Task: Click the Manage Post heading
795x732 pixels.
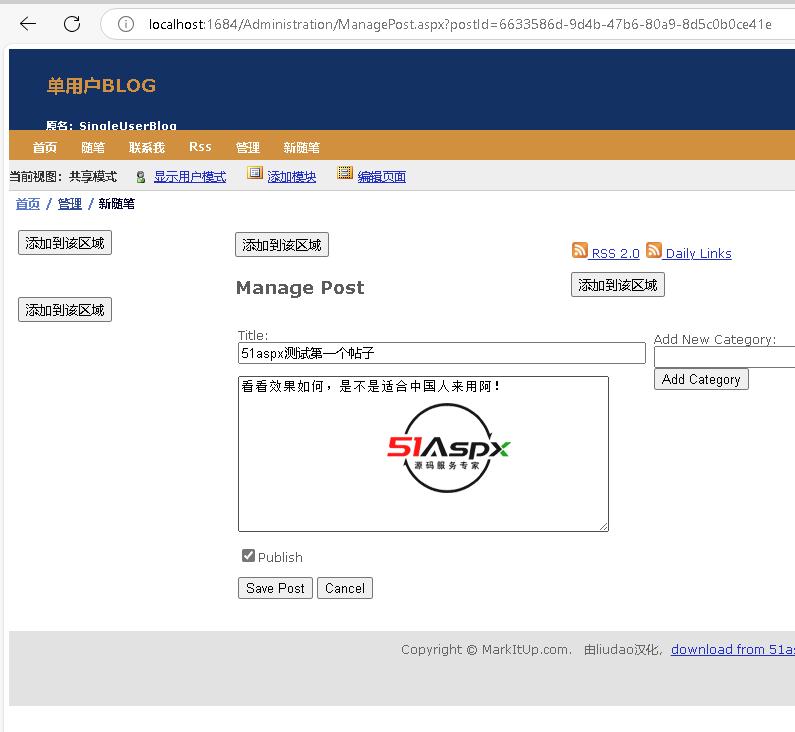Action: [300, 288]
